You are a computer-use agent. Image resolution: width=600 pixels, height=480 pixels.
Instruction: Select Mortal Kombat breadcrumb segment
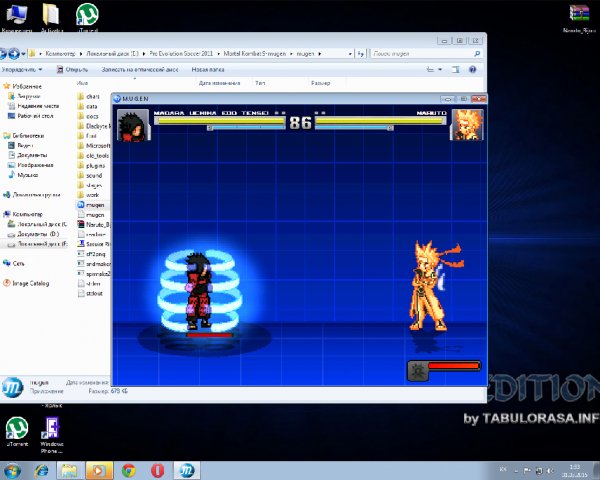pyautogui.click(x=254, y=54)
